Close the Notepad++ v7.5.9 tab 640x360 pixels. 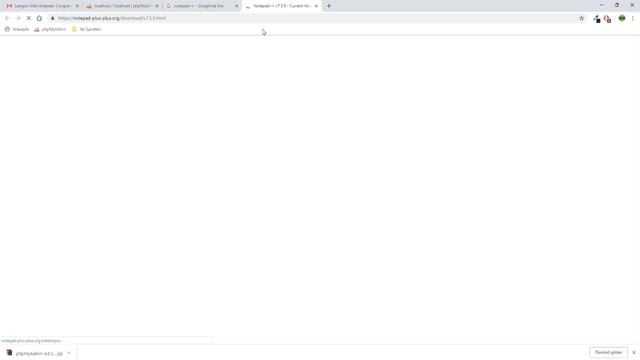316,6
